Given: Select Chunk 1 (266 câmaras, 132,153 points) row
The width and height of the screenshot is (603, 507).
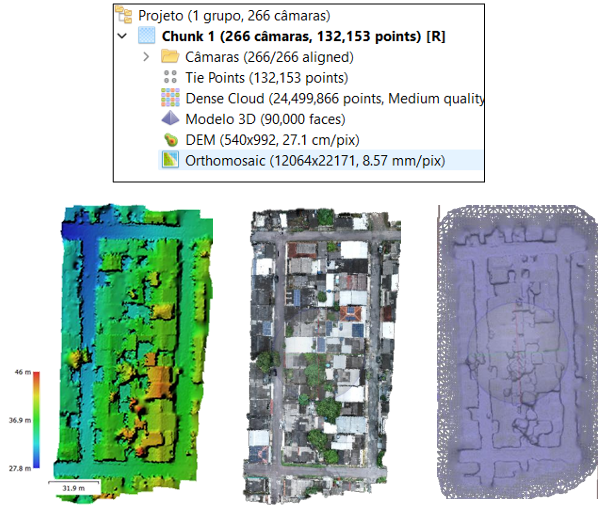Looking at the screenshot, I should [303, 36].
